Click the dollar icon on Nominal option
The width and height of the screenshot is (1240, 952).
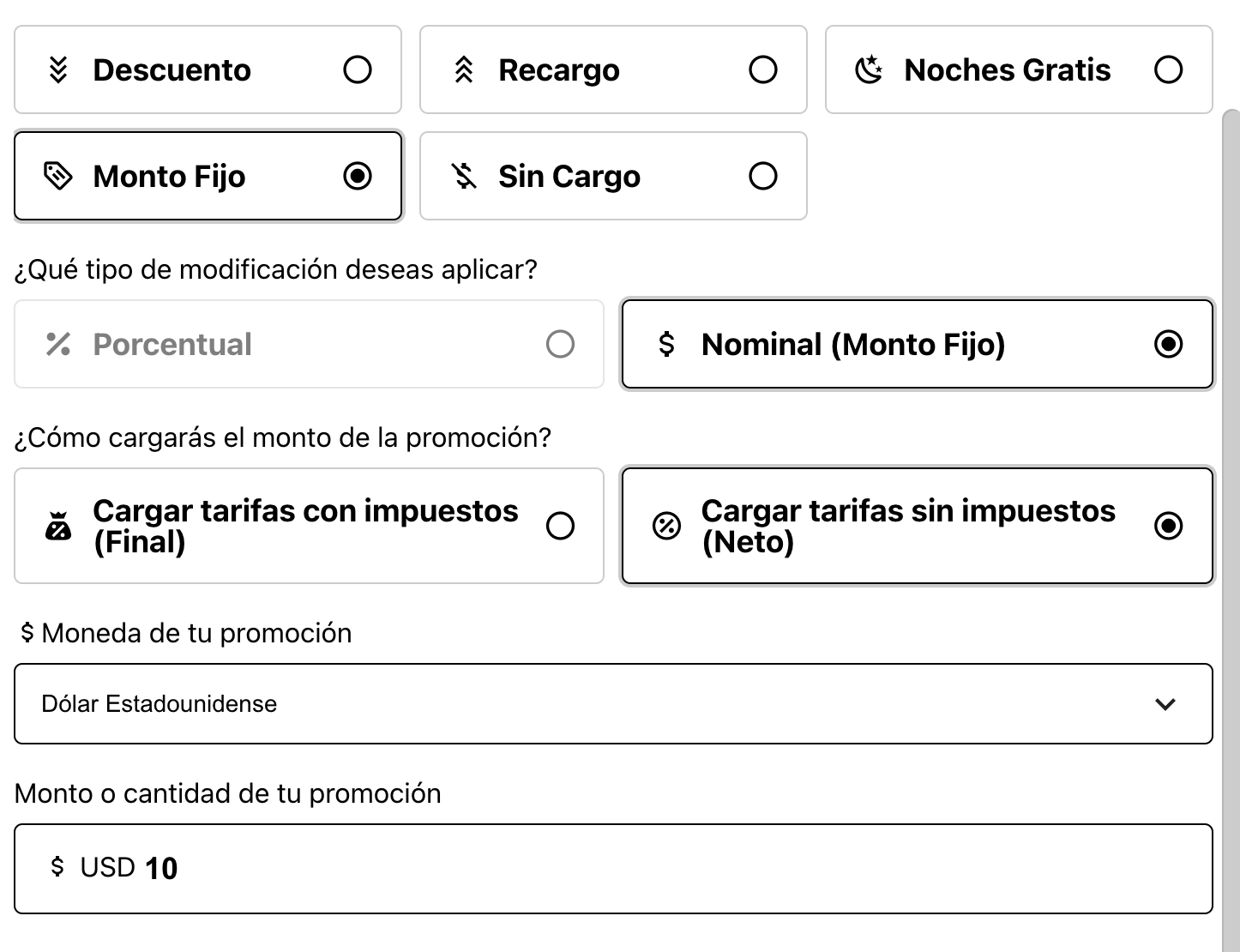pyautogui.click(x=666, y=344)
